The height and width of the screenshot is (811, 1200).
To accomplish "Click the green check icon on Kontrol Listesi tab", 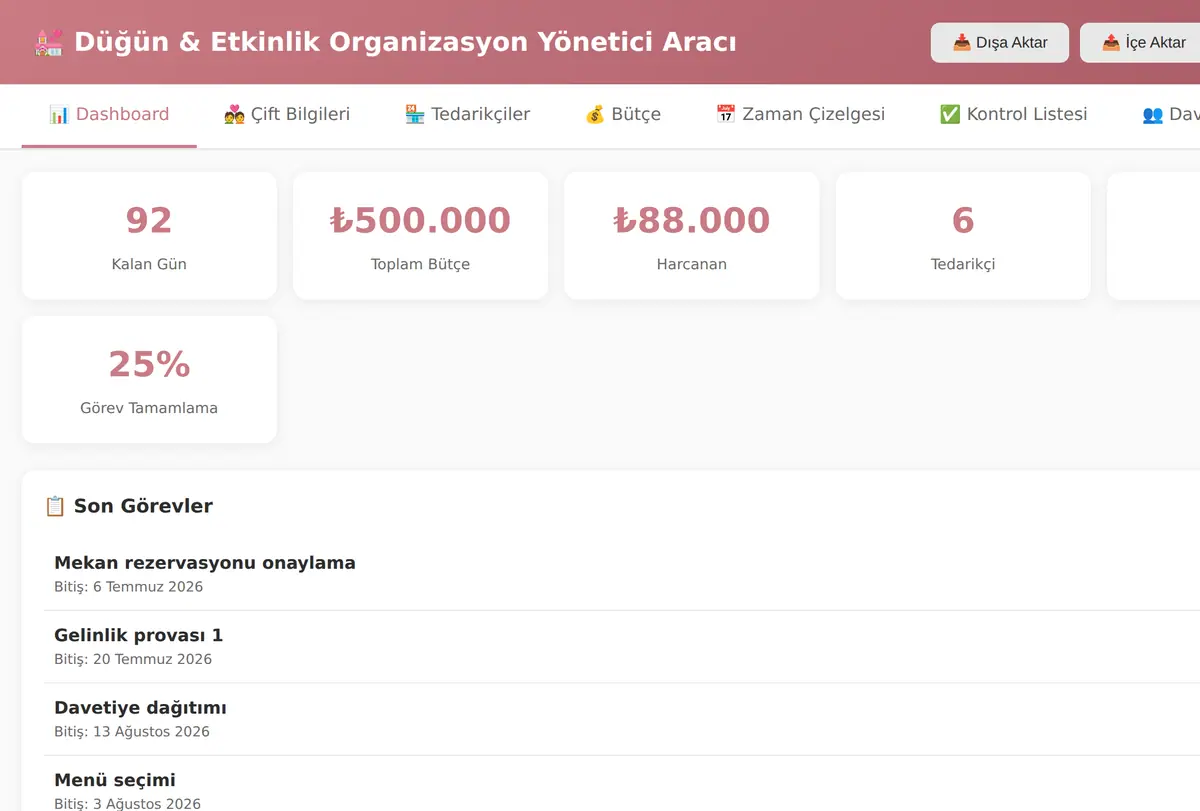I will pos(949,114).
